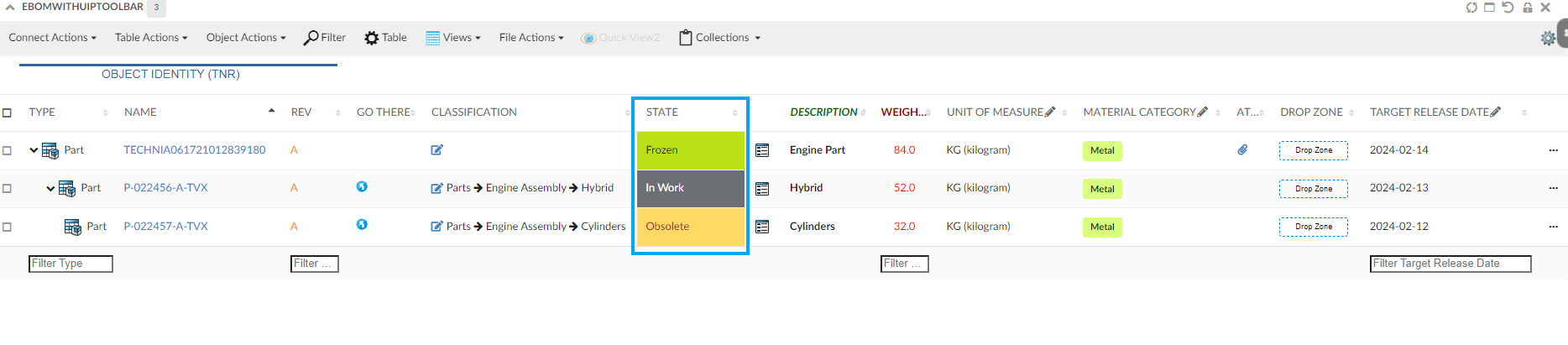1568x345 pixels.
Task: Open details list icon beside Hybrid description
Action: click(762, 188)
